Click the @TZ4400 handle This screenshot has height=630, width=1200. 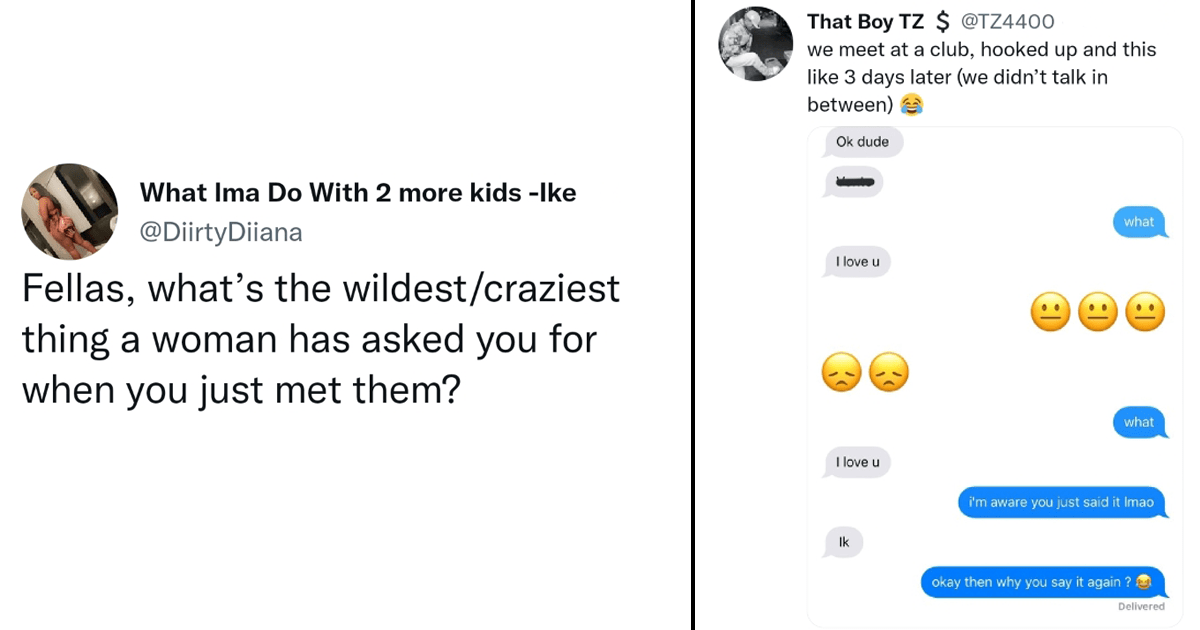tap(1007, 22)
